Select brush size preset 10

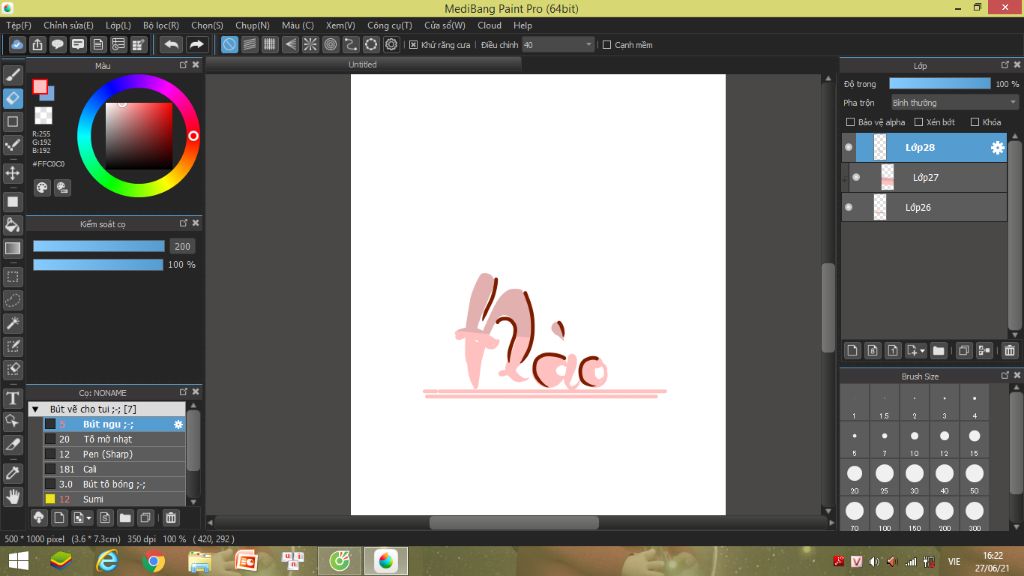tap(914, 441)
